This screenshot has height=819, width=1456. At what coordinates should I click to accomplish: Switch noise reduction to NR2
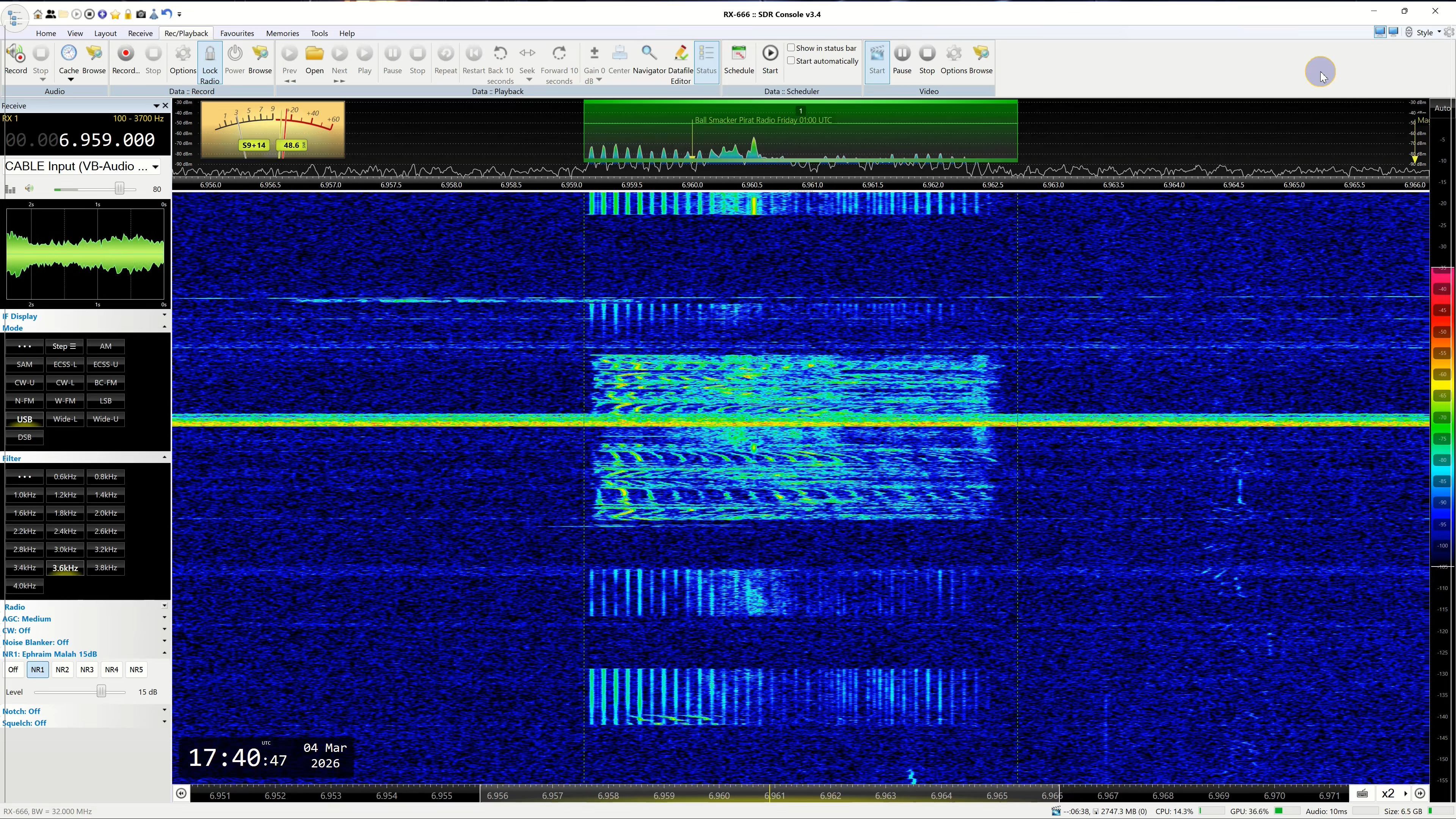62,670
